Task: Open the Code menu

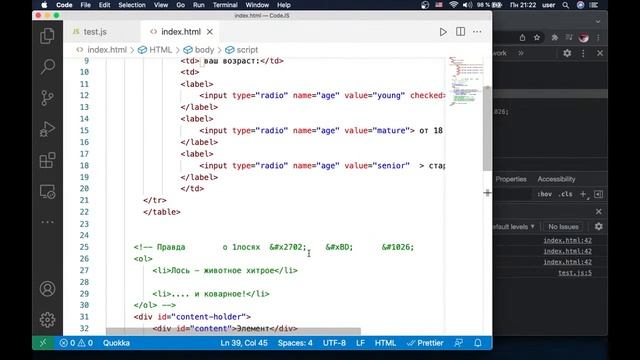Action: (x=64, y=5)
